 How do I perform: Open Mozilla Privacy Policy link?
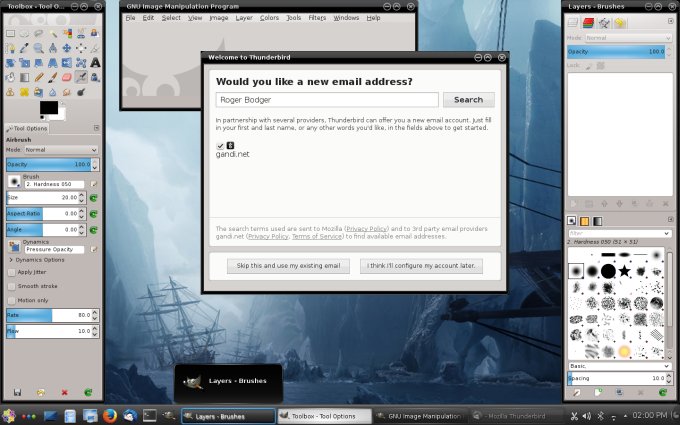click(x=366, y=229)
